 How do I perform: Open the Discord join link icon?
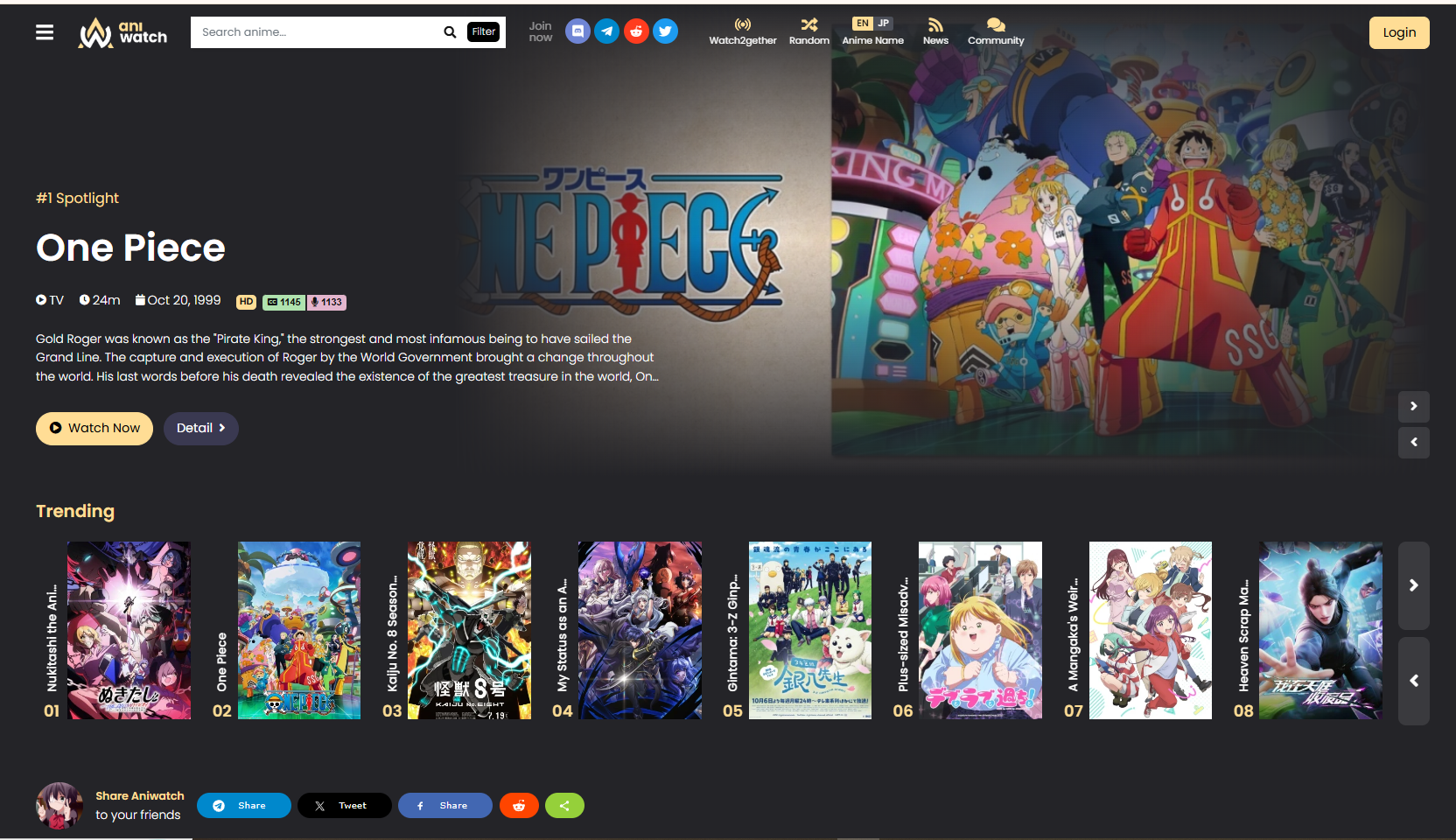(x=577, y=31)
